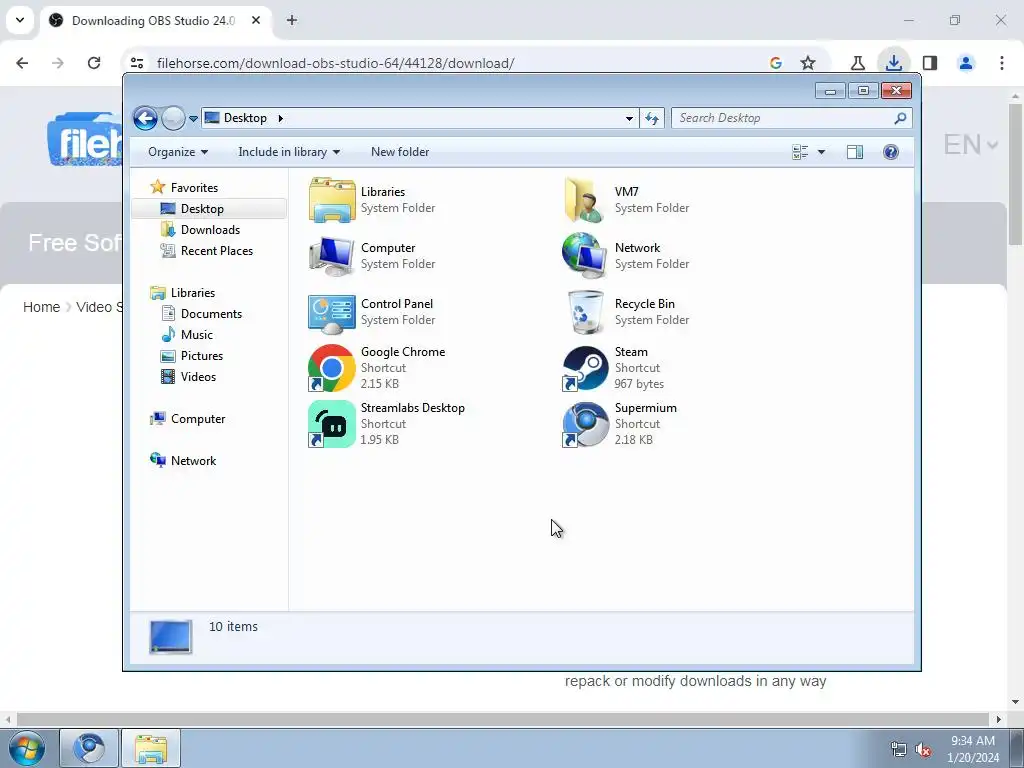Image resolution: width=1024 pixels, height=768 pixels.
Task: Click Favorites header in navigation pane
Action: [x=194, y=188]
